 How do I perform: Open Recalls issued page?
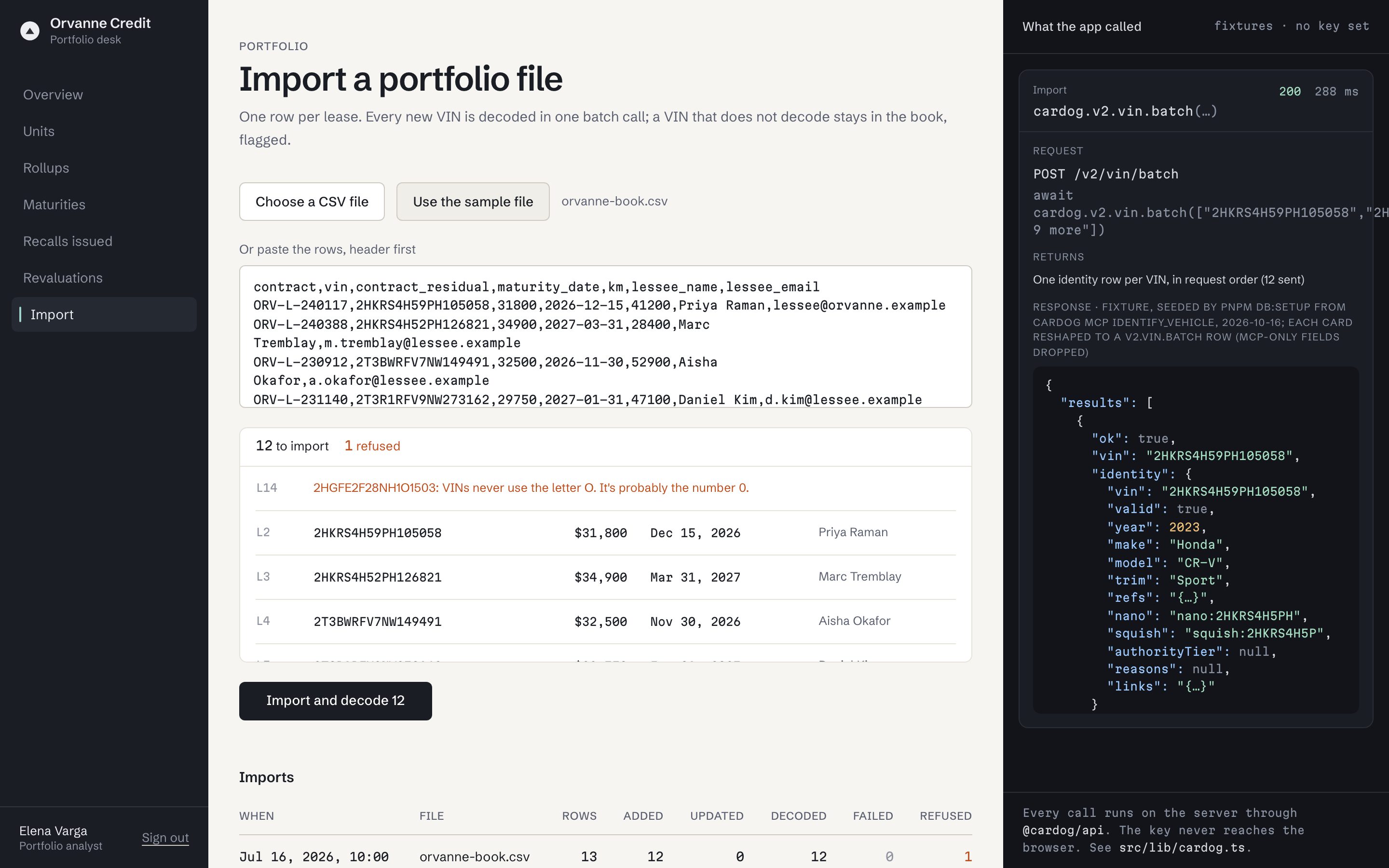(x=68, y=242)
